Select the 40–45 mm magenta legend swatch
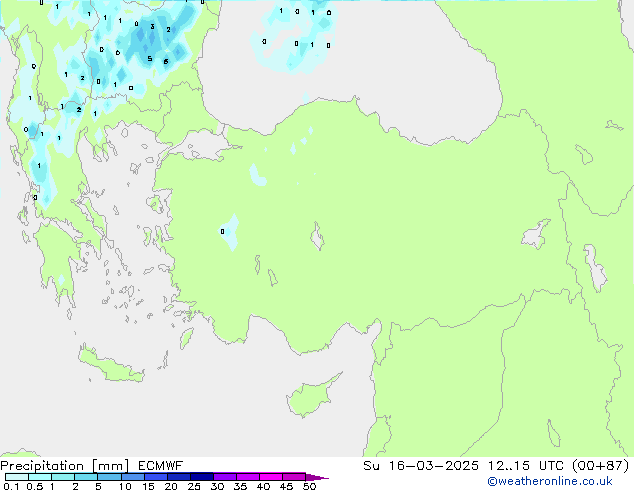Viewport: 634px width, 490px height. [271, 477]
